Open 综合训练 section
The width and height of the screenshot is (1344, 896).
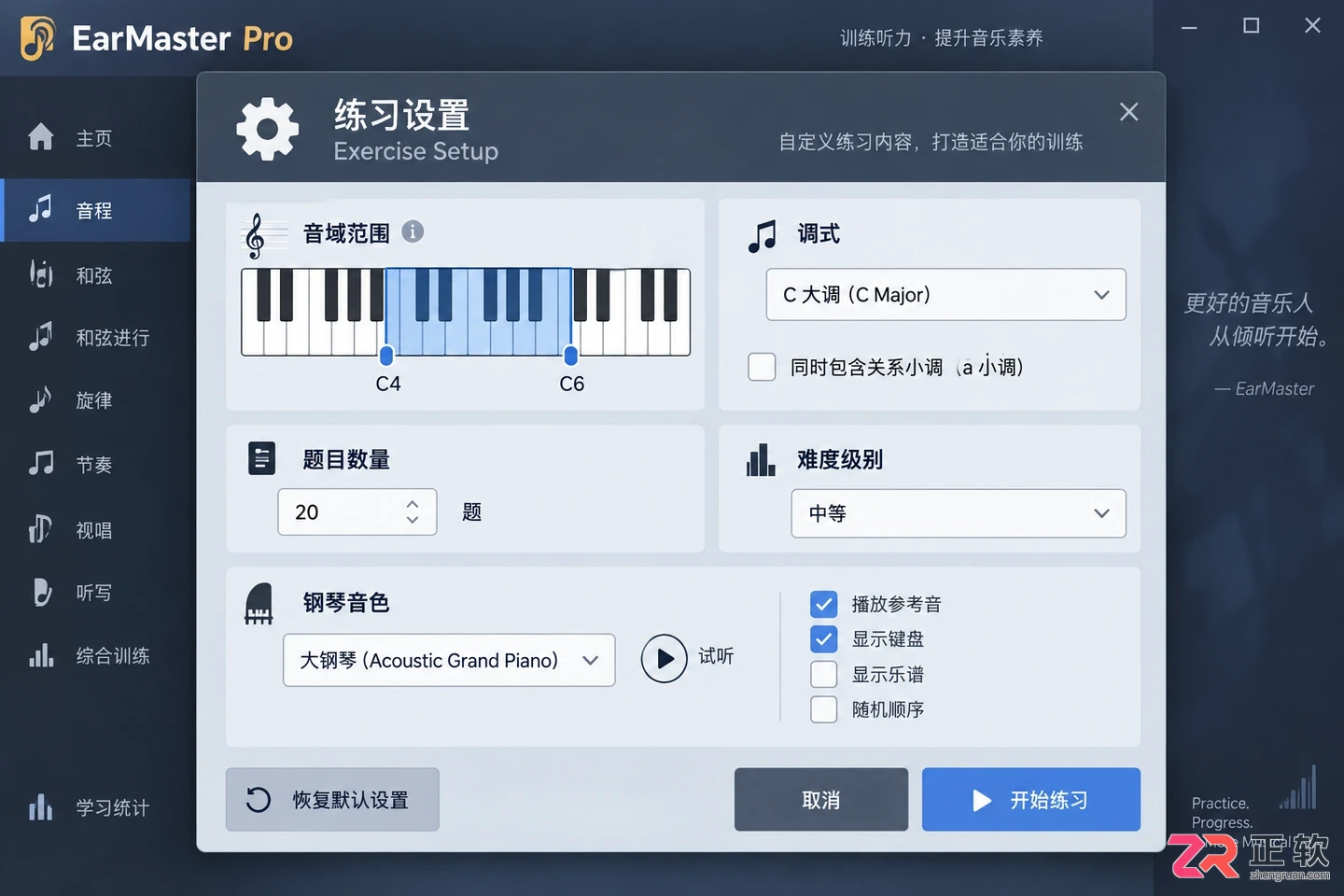95,656
